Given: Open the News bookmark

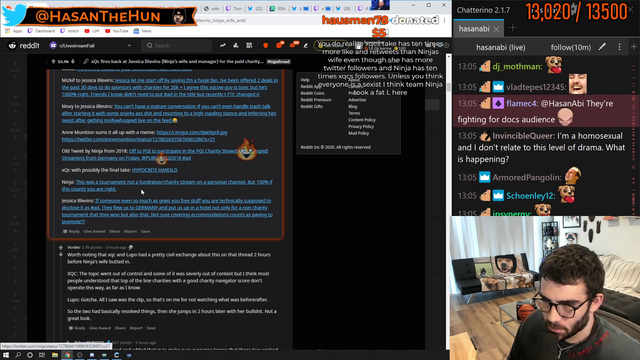Looking at the screenshot, I should [x=142, y=31].
